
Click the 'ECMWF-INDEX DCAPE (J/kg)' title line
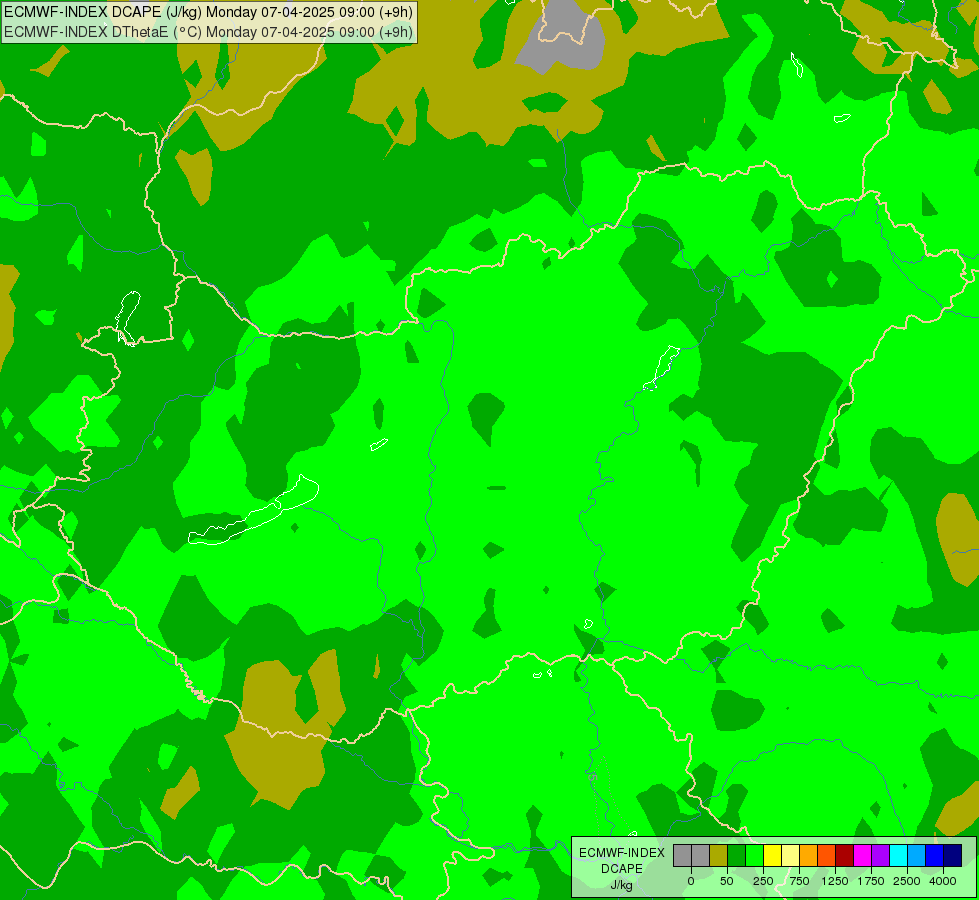point(208,11)
